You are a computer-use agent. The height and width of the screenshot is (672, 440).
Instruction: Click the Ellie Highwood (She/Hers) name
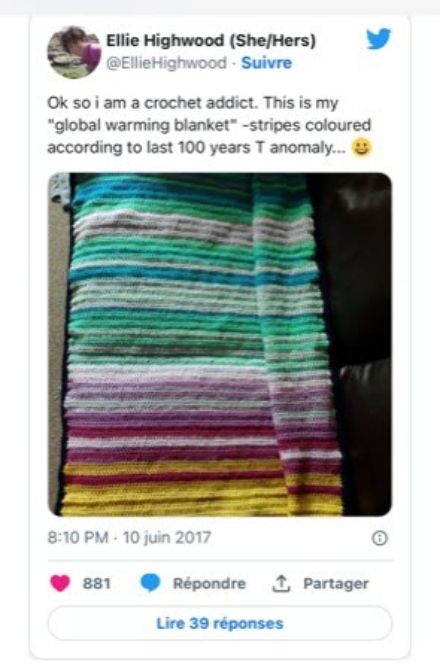(x=211, y=41)
